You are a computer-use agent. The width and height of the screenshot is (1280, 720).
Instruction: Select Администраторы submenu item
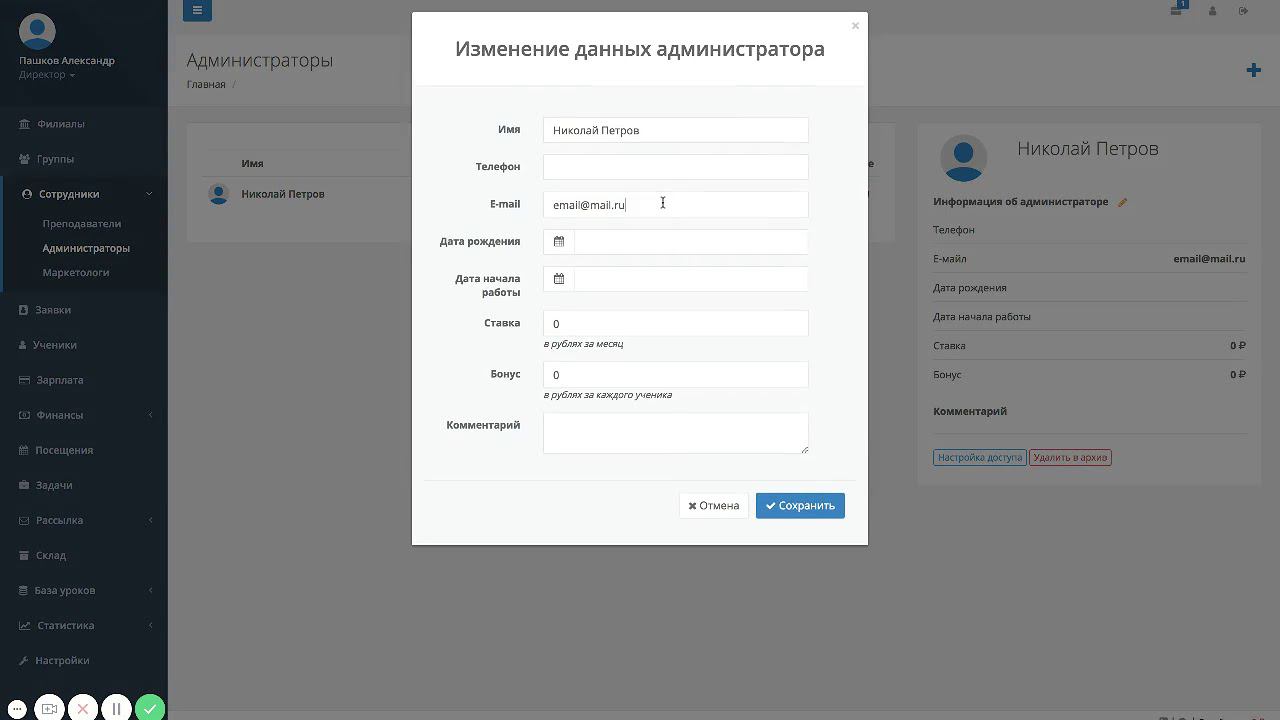86,248
